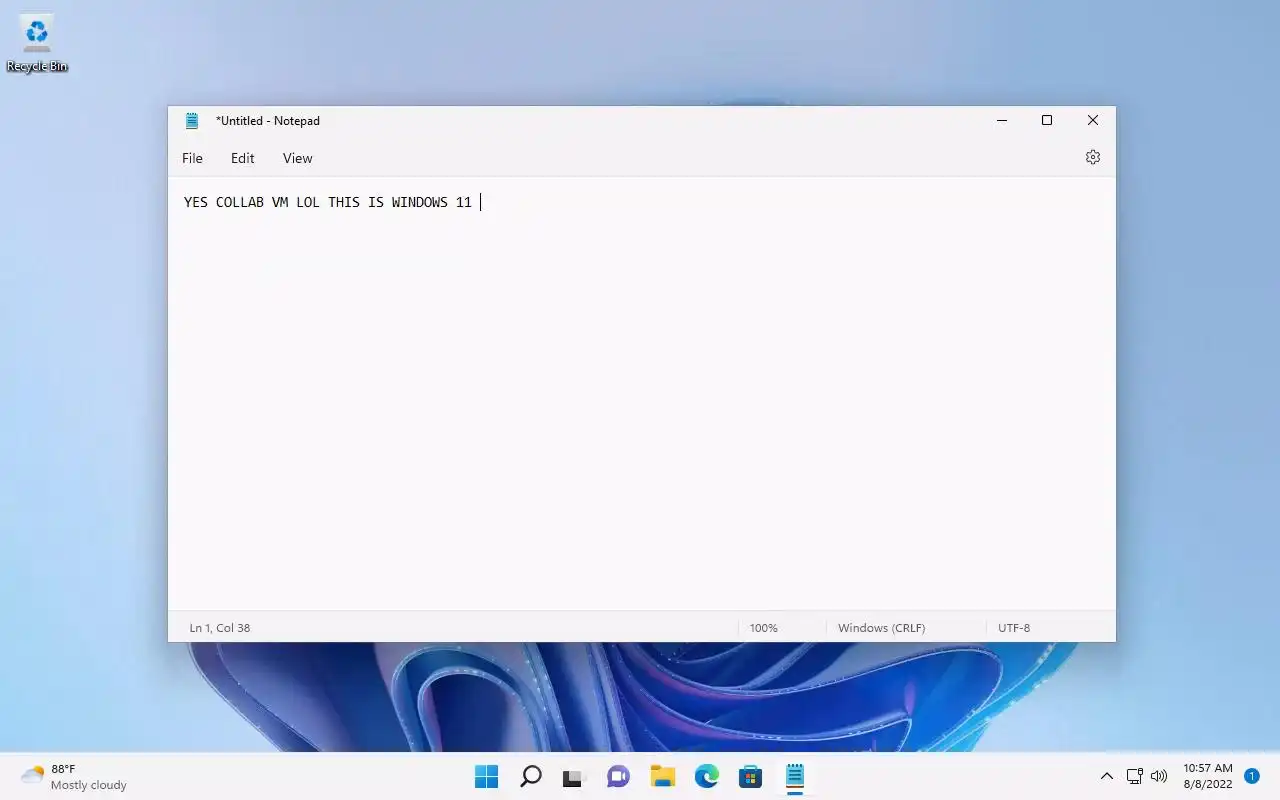Viewport: 1280px width, 800px height.
Task: Open Notepad settings gear icon
Action: (1092, 157)
